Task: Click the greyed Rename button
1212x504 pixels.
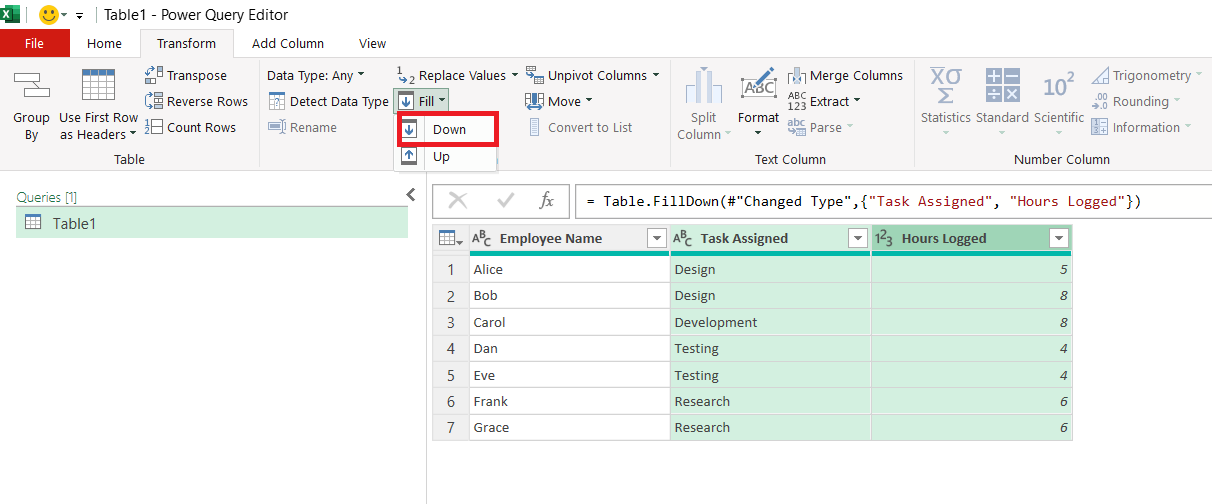Action: tap(302, 127)
